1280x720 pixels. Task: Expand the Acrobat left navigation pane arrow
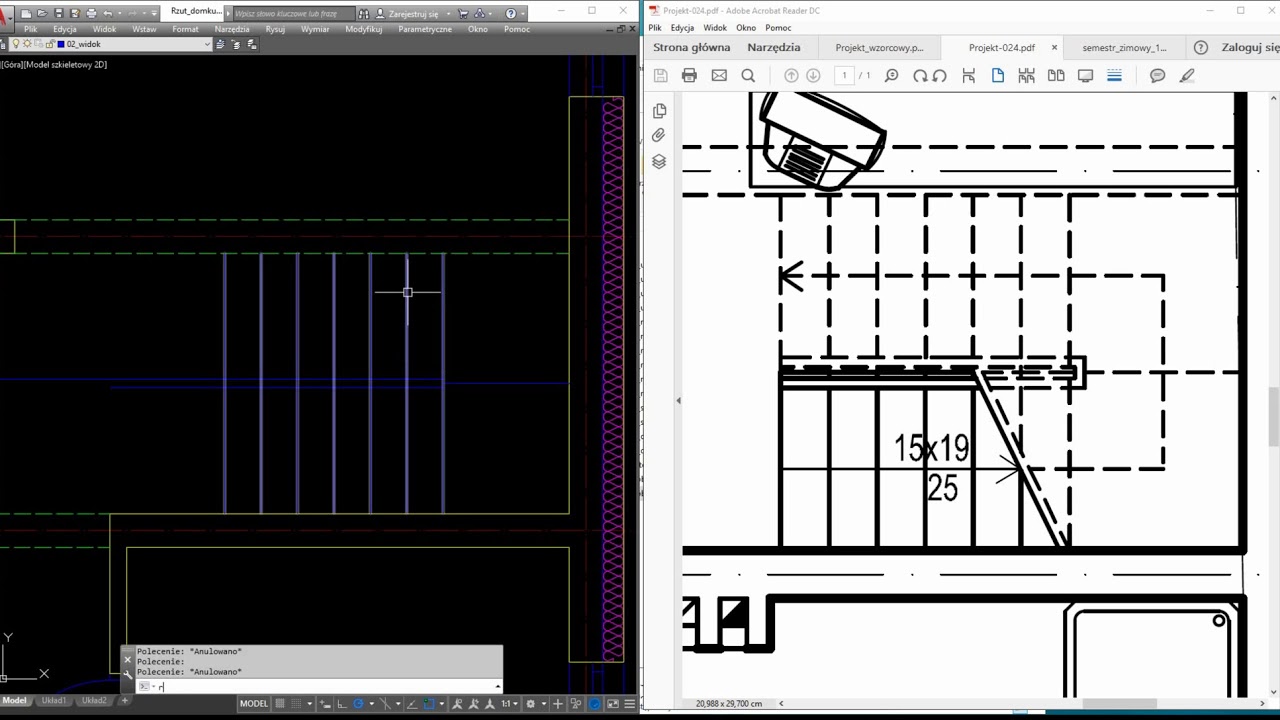click(678, 400)
